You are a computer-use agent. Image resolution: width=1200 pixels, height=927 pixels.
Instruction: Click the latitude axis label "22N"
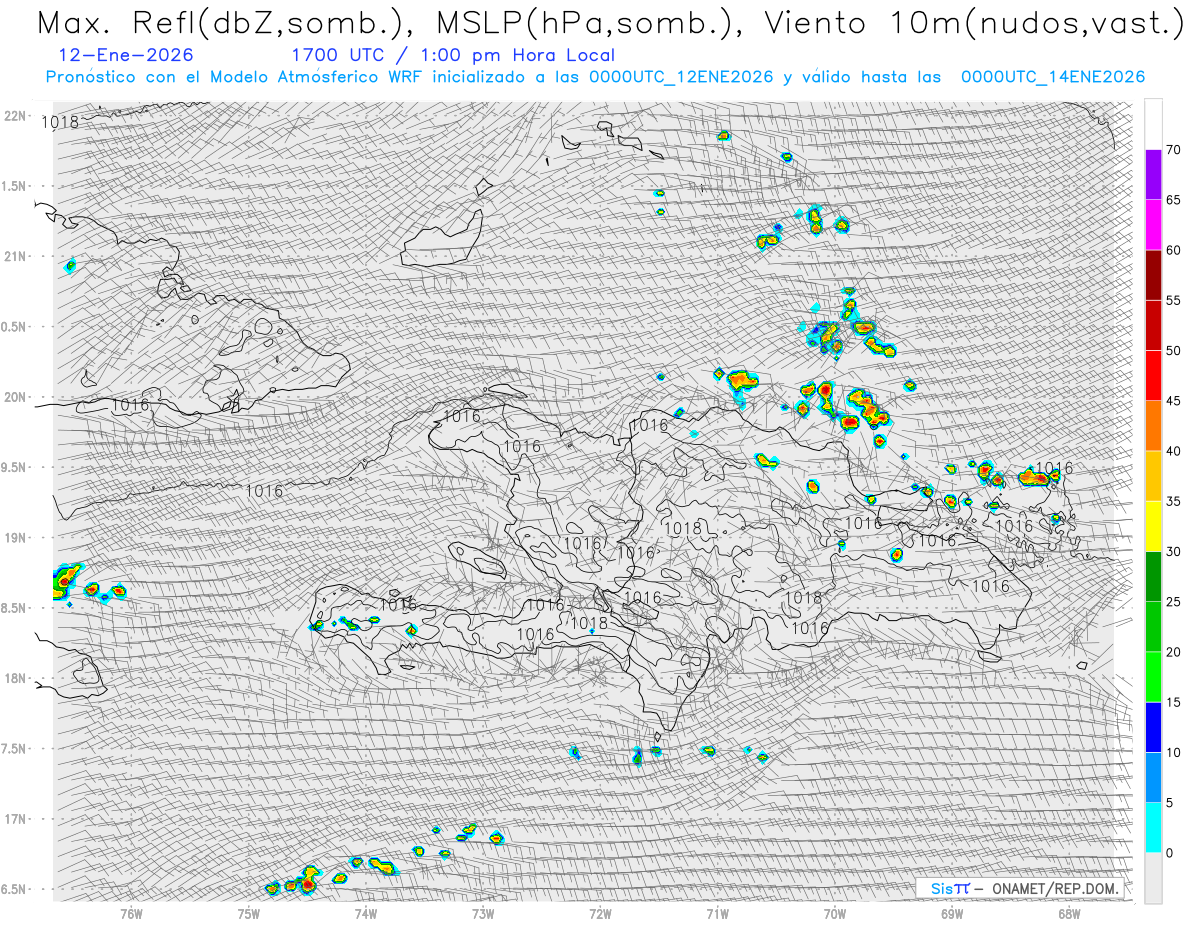click(15, 116)
